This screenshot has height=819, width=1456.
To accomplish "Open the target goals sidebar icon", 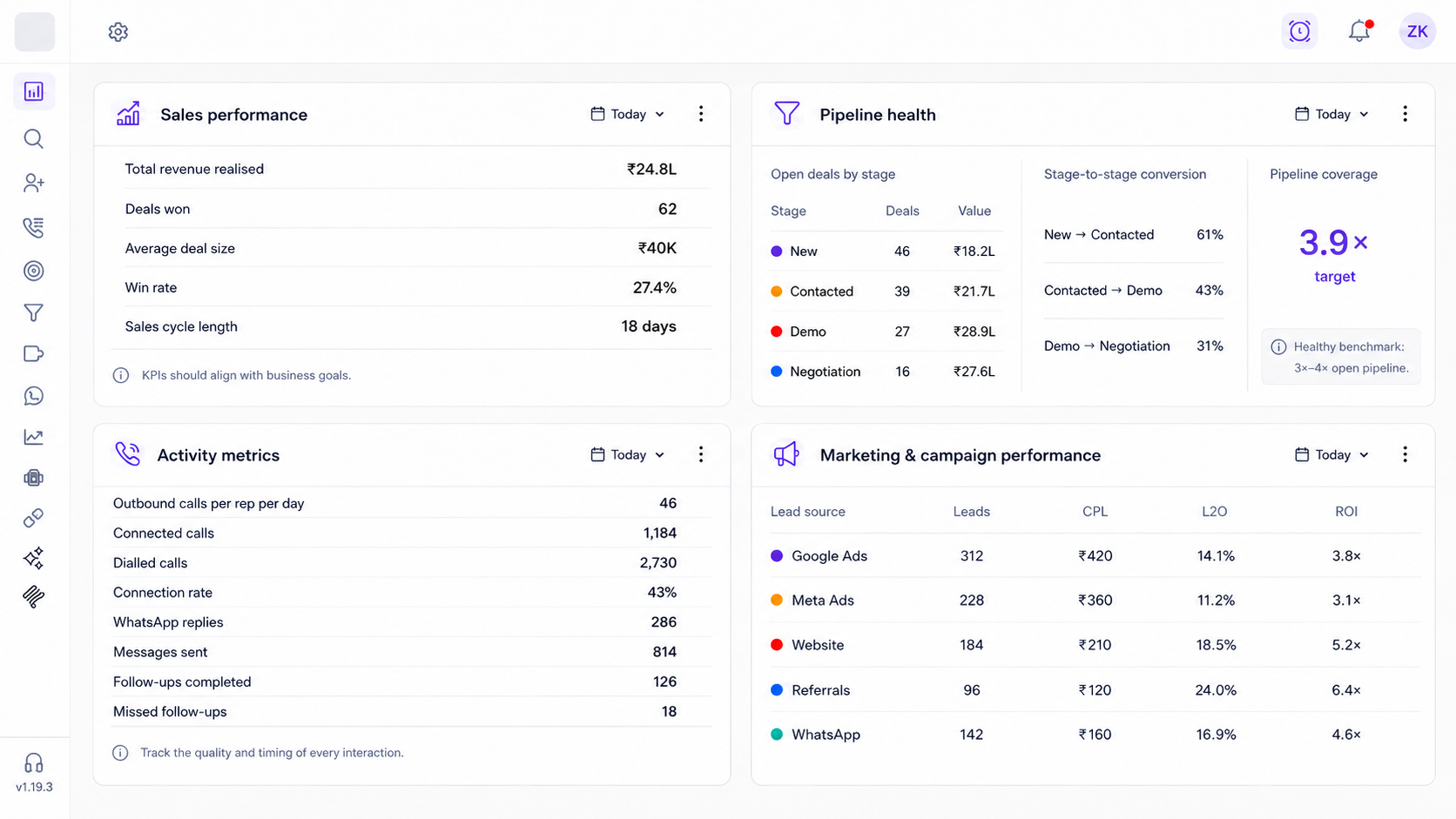I will (x=34, y=271).
